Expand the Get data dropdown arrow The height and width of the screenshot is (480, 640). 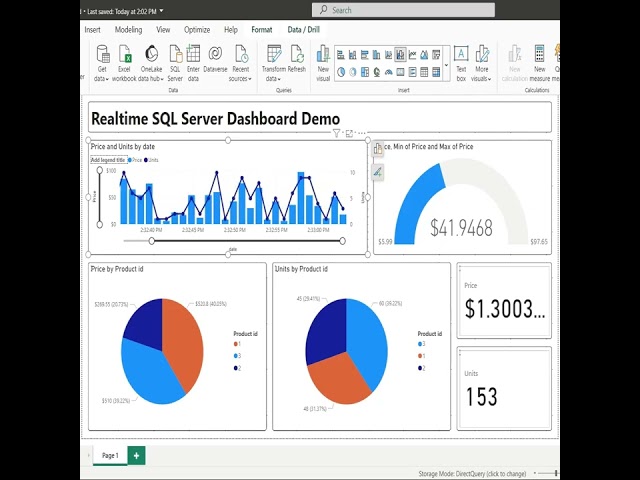[107, 79]
